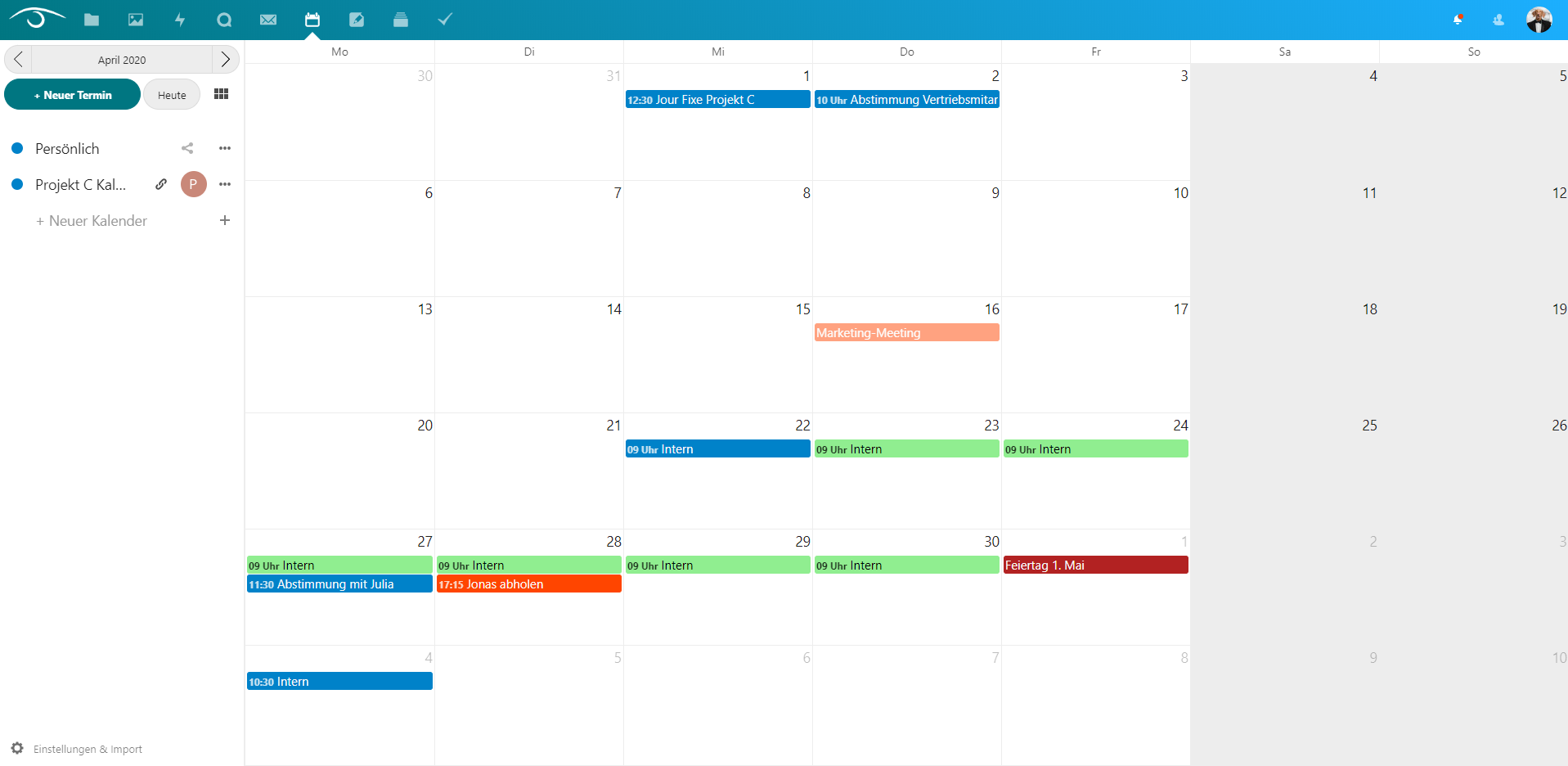The image size is (1568, 766).
Task: Open Intern event on April 28
Action: (x=529, y=565)
